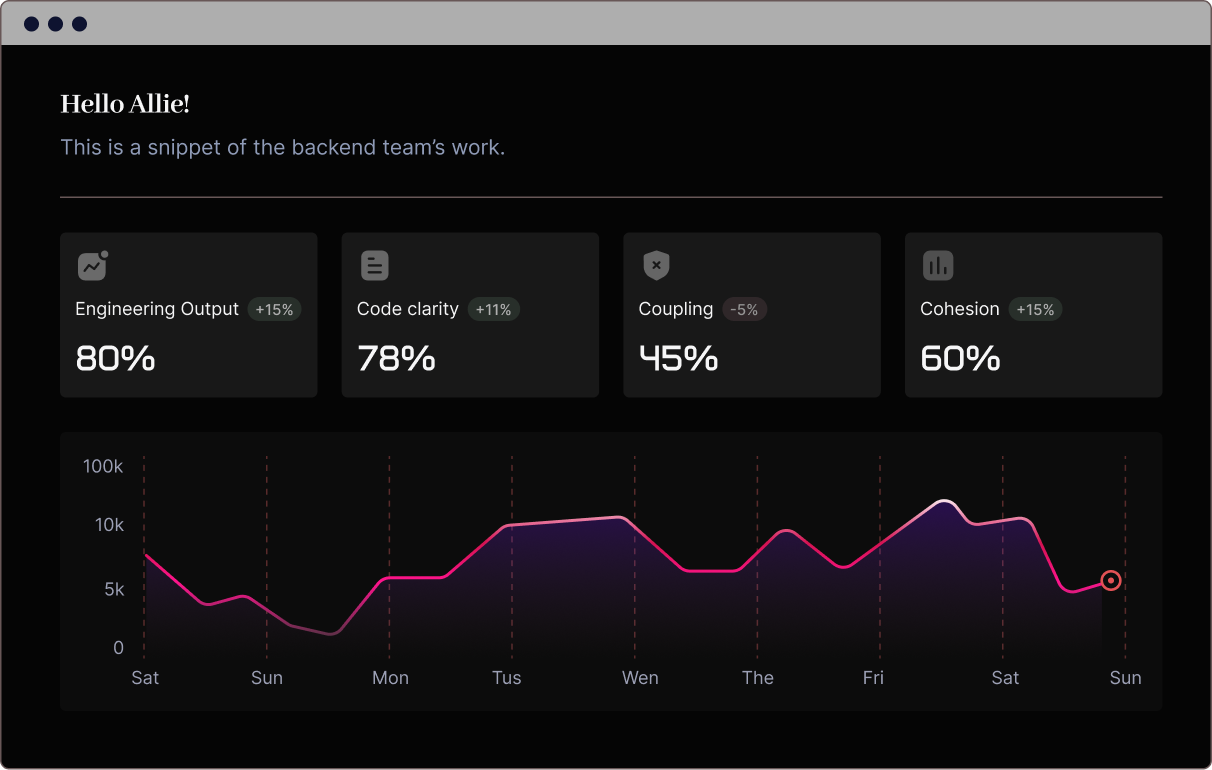The width and height of the screenshot is (1212, 770).
Task: Click the 100k y-axis label
Action: 103,466
